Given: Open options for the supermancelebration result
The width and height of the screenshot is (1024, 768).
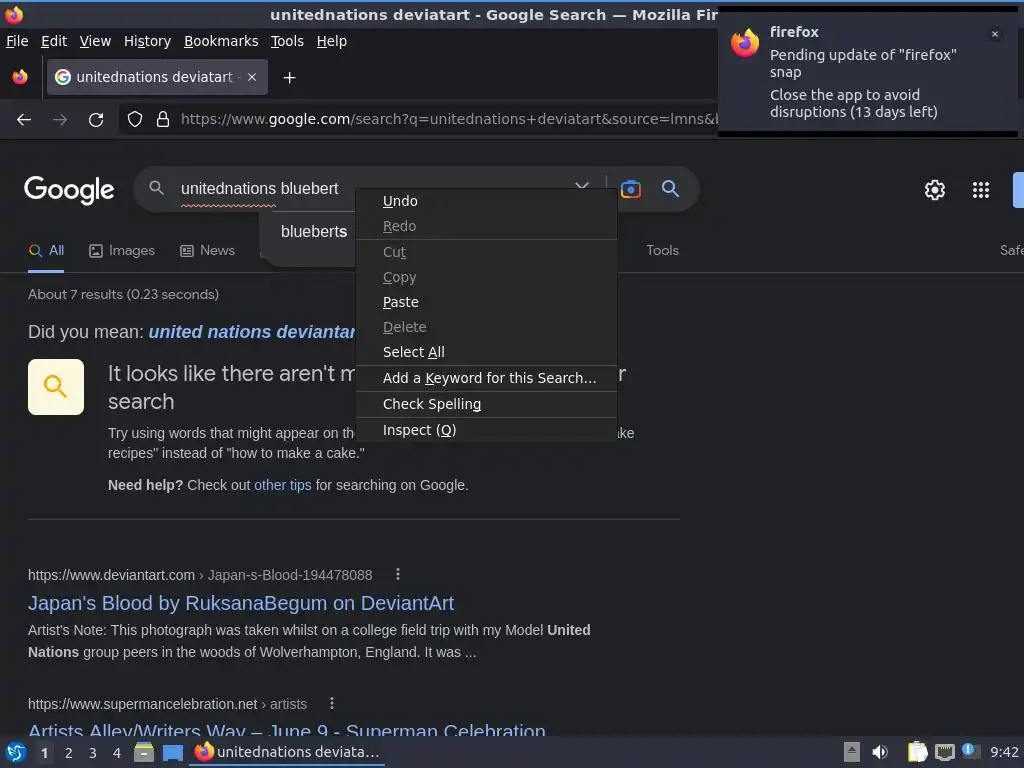Looking at the screenshot, I should click(x=332, y=703).
